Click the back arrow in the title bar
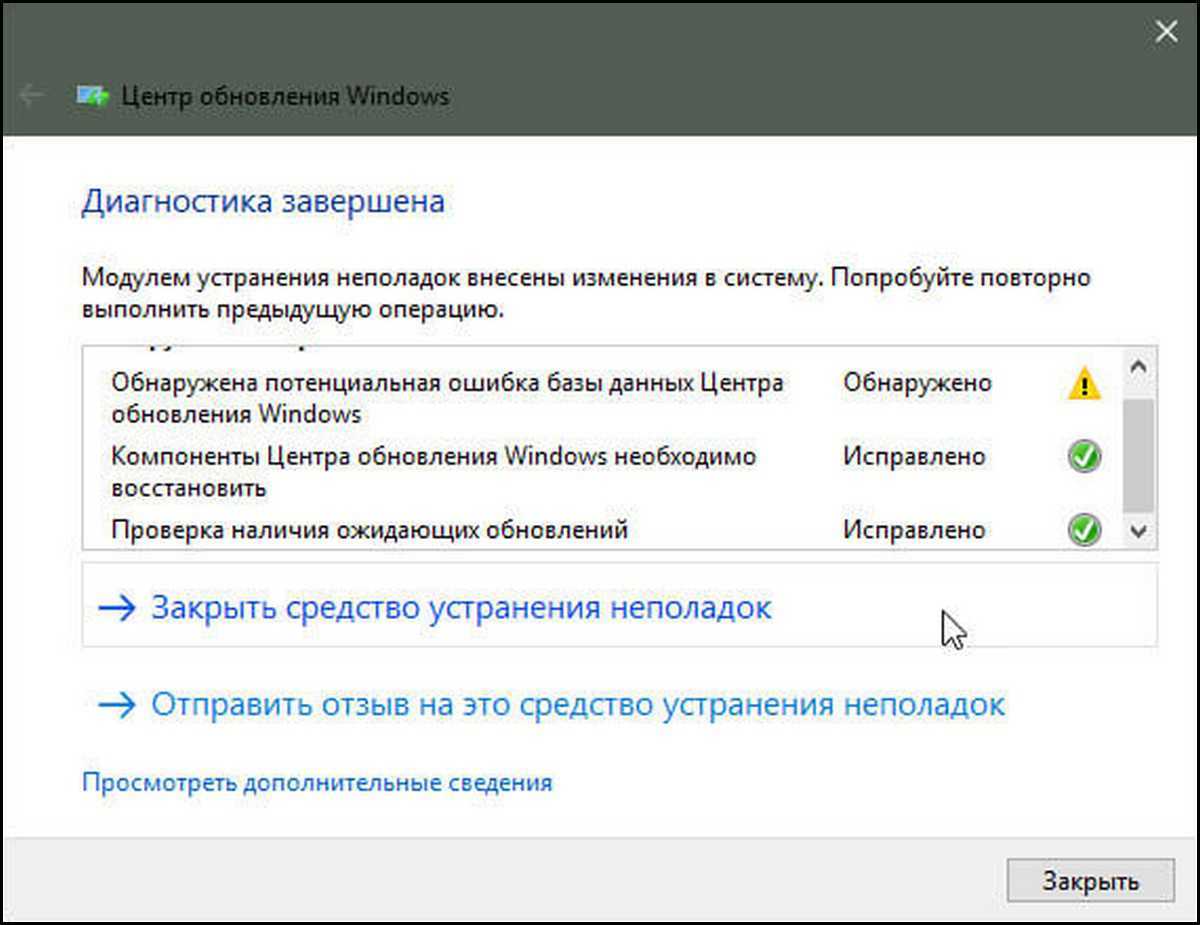The width and height of the screenshot is (1200, 925). 32,96
